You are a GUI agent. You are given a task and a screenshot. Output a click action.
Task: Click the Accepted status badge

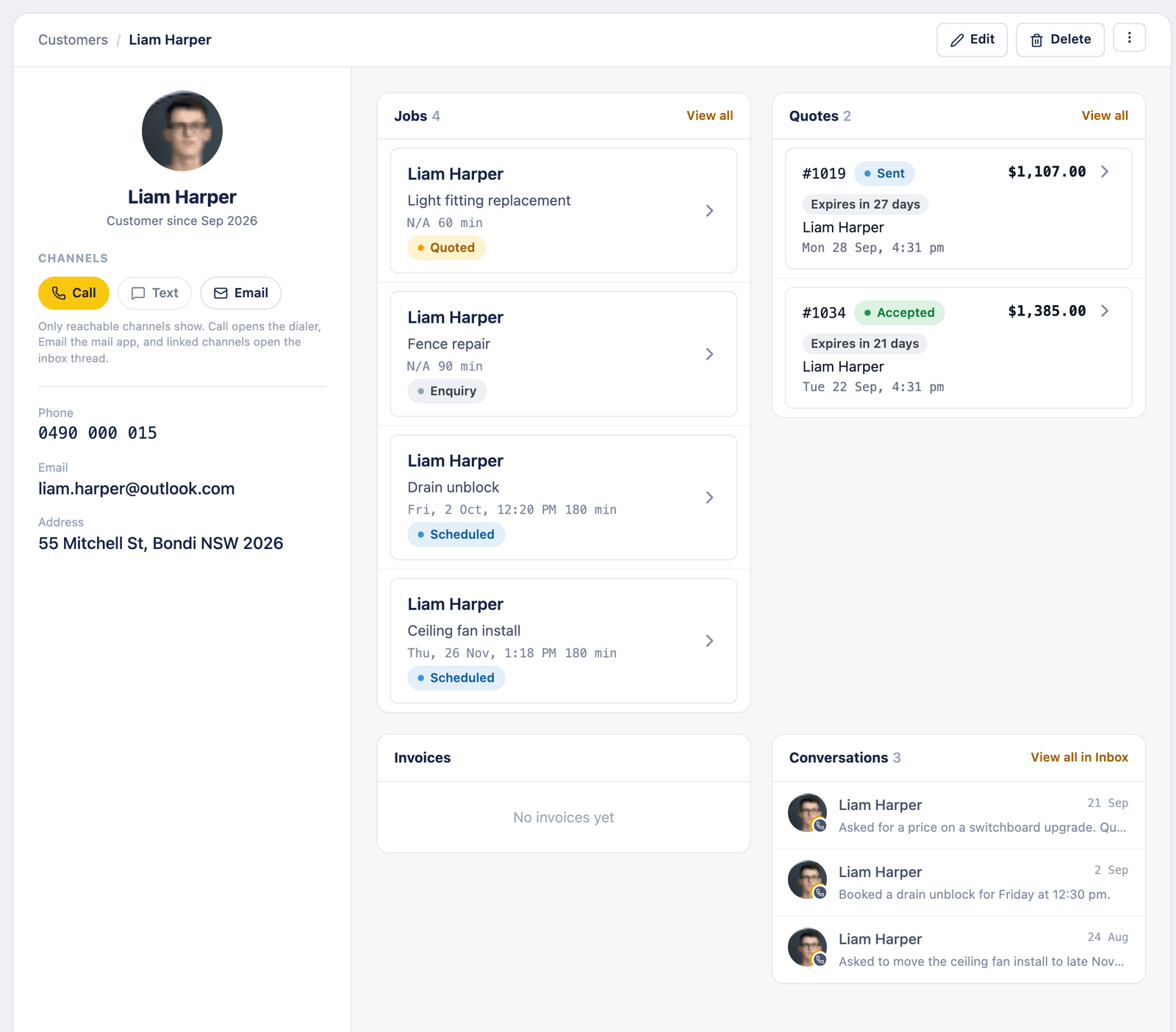tap(900, 312)
